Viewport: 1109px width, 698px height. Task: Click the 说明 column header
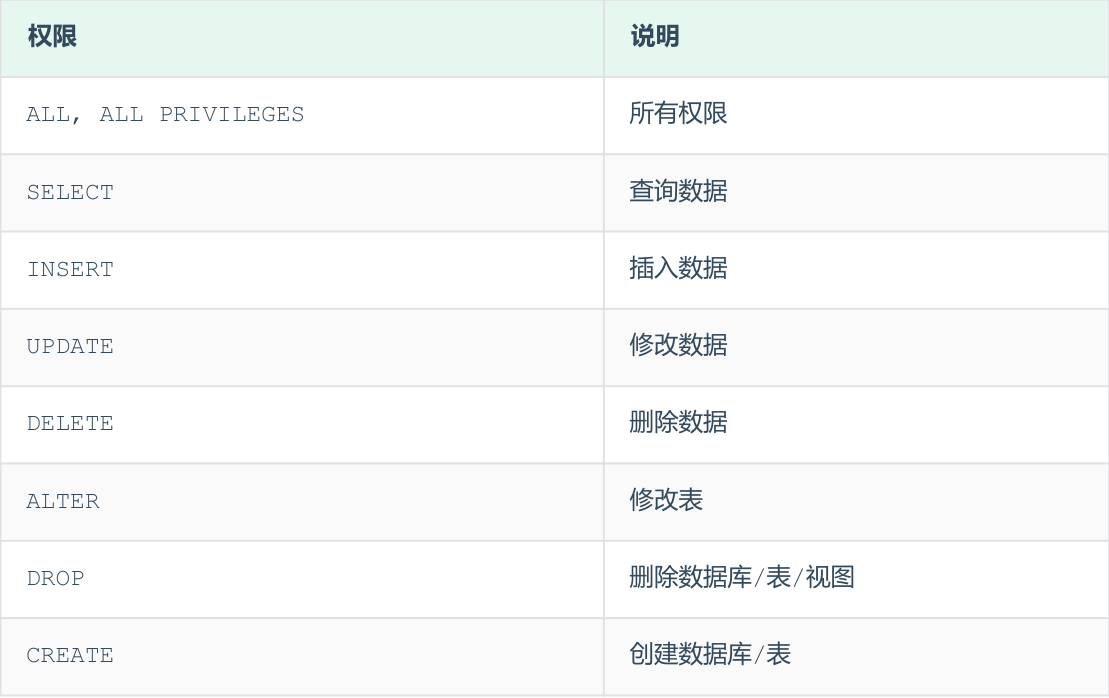(655, 37)
